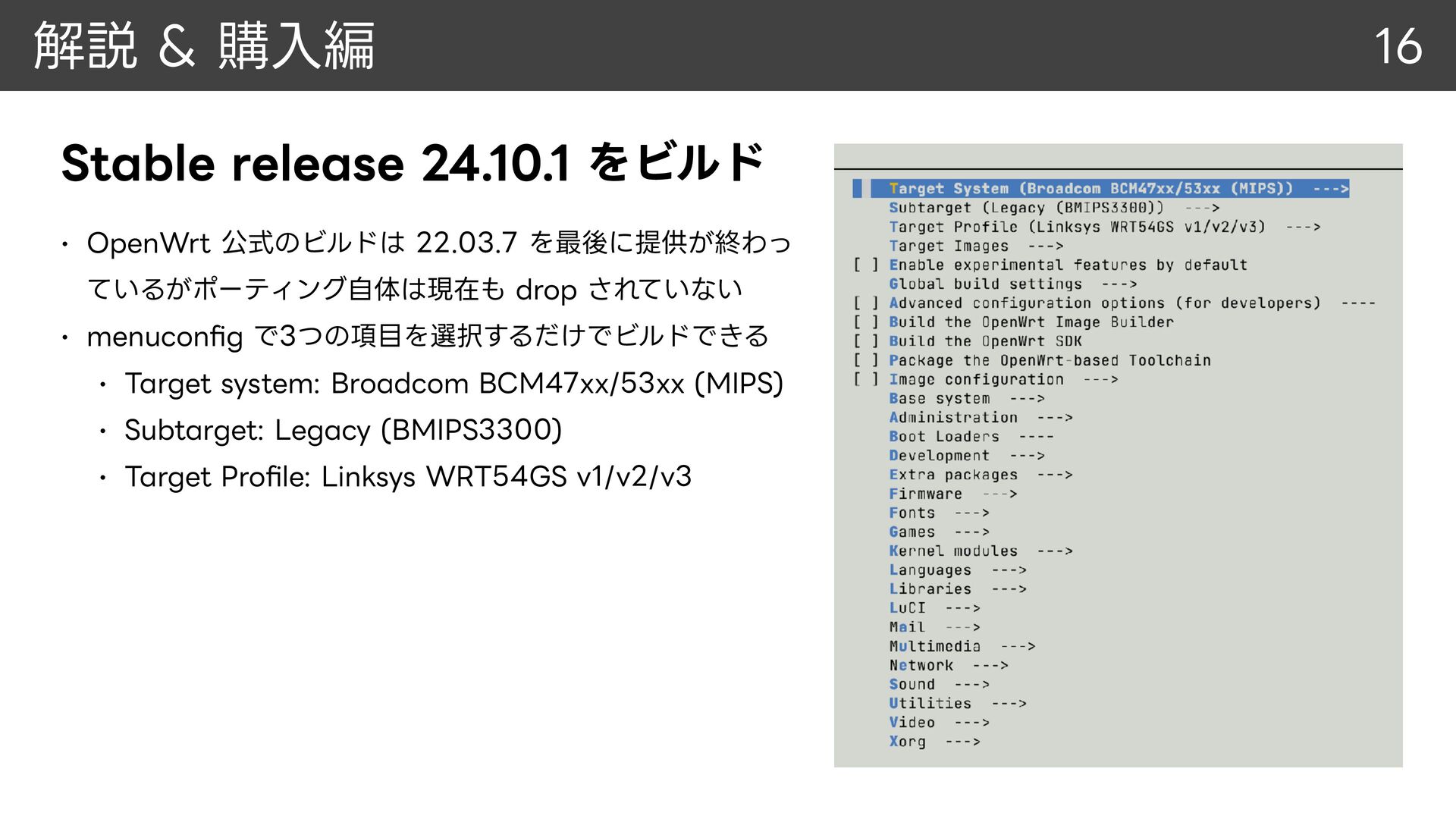Image resolution: width=1456 pixels, height=819 pixels.
Task: Toggle Build the OpenWrt Image Builder checkbox
Action: coord(865,322)
